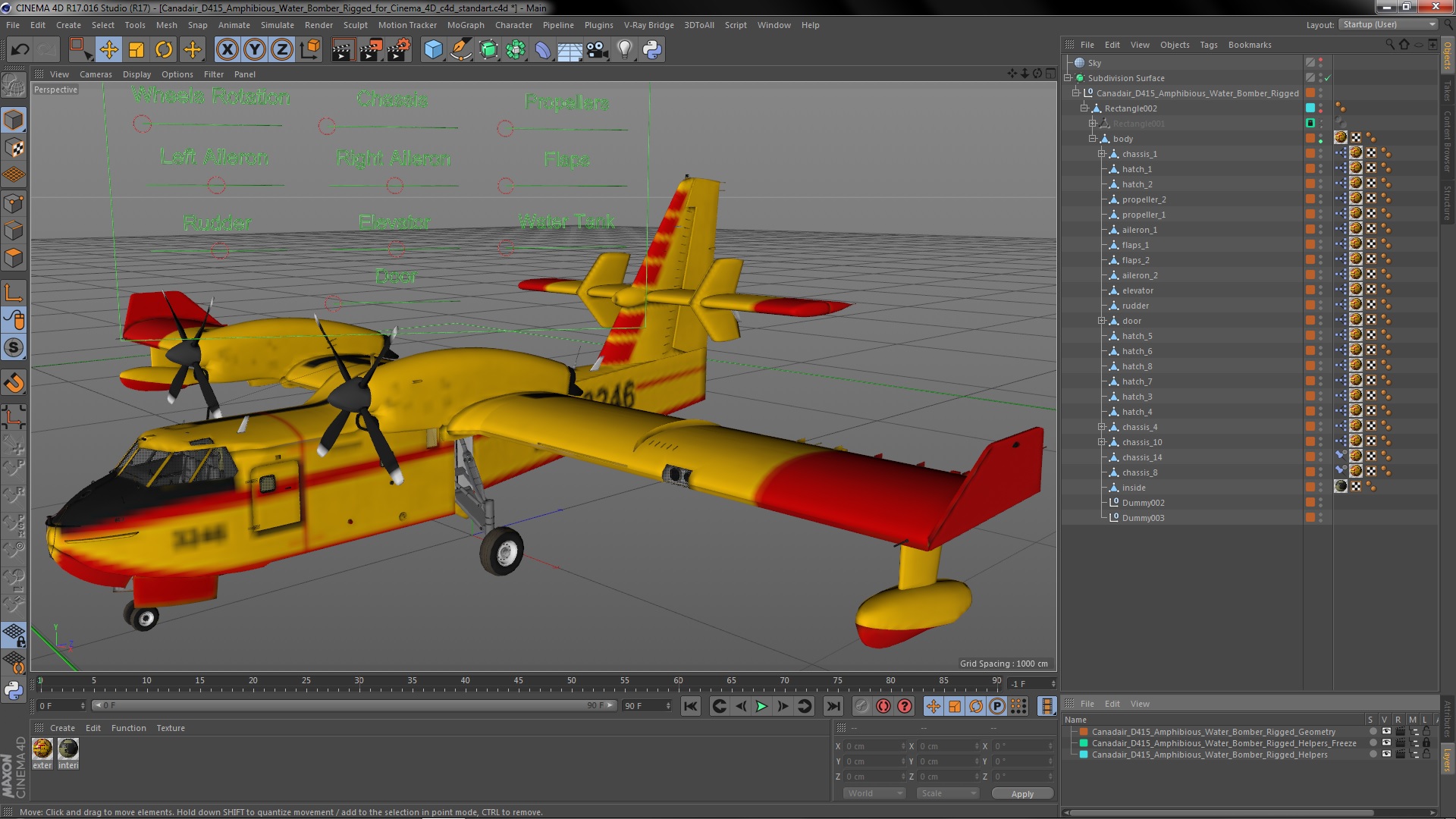Open the spline Pen tool icon

pyautogui.click(x=460, y=50)
